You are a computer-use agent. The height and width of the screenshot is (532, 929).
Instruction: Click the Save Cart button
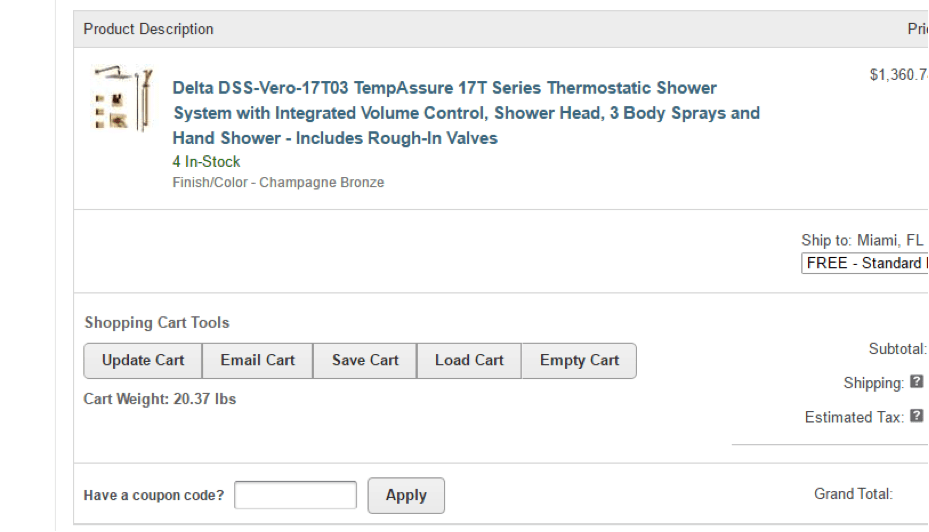pyautogui.click(x=365, y=360)
